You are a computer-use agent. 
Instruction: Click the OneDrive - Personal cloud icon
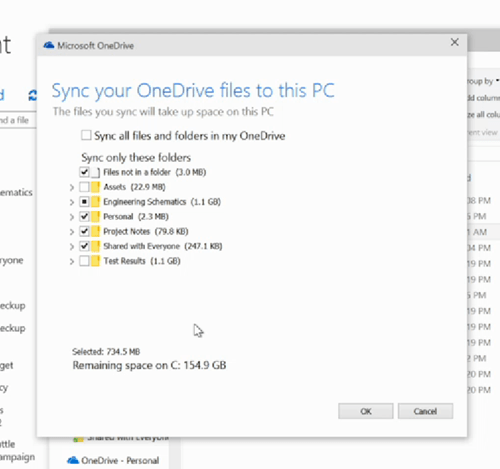(73, 460)
